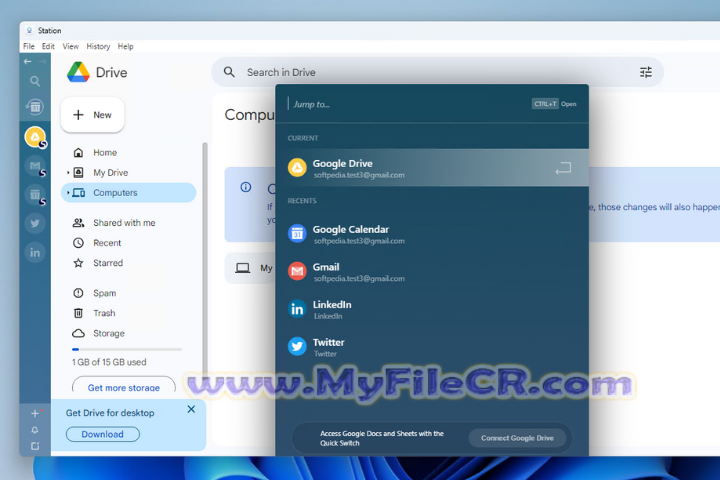
Task: Go to Home in Drive navigation
Action: (x=129, y=152)
